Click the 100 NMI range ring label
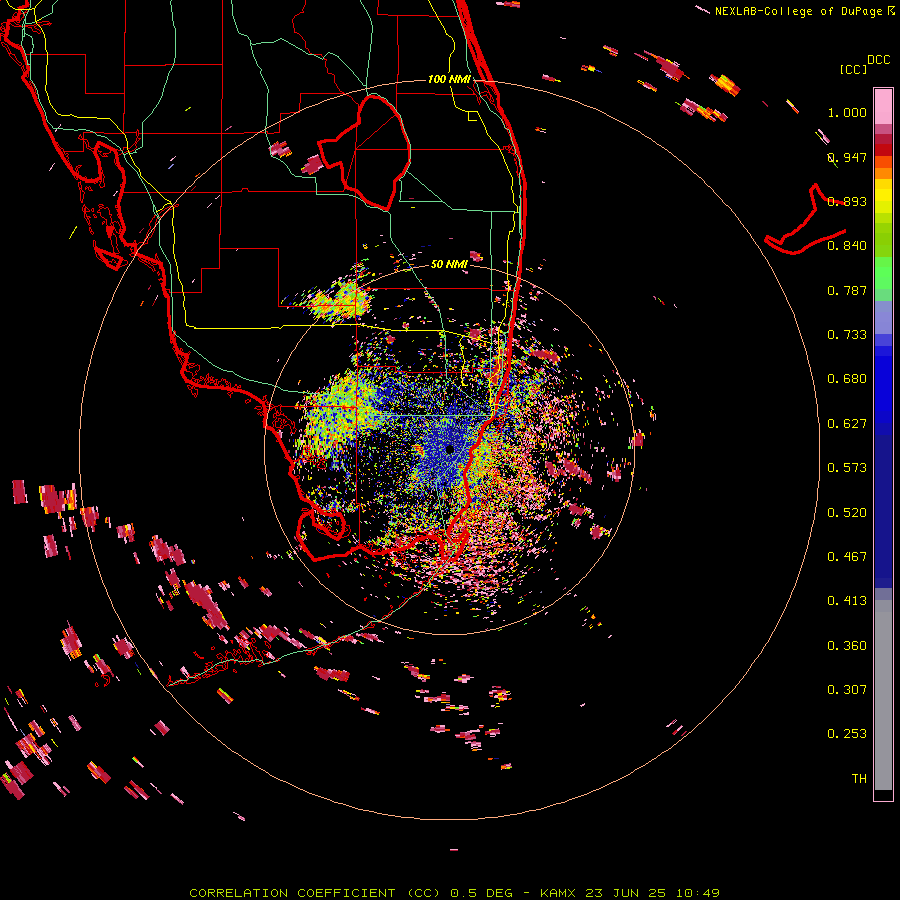 (x=449, y=79)
